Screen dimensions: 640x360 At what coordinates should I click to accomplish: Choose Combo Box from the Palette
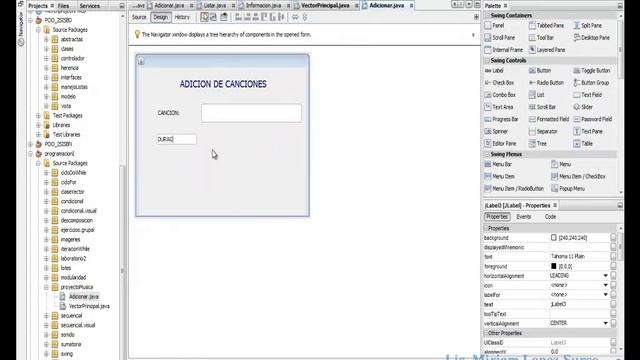(500, 95)
